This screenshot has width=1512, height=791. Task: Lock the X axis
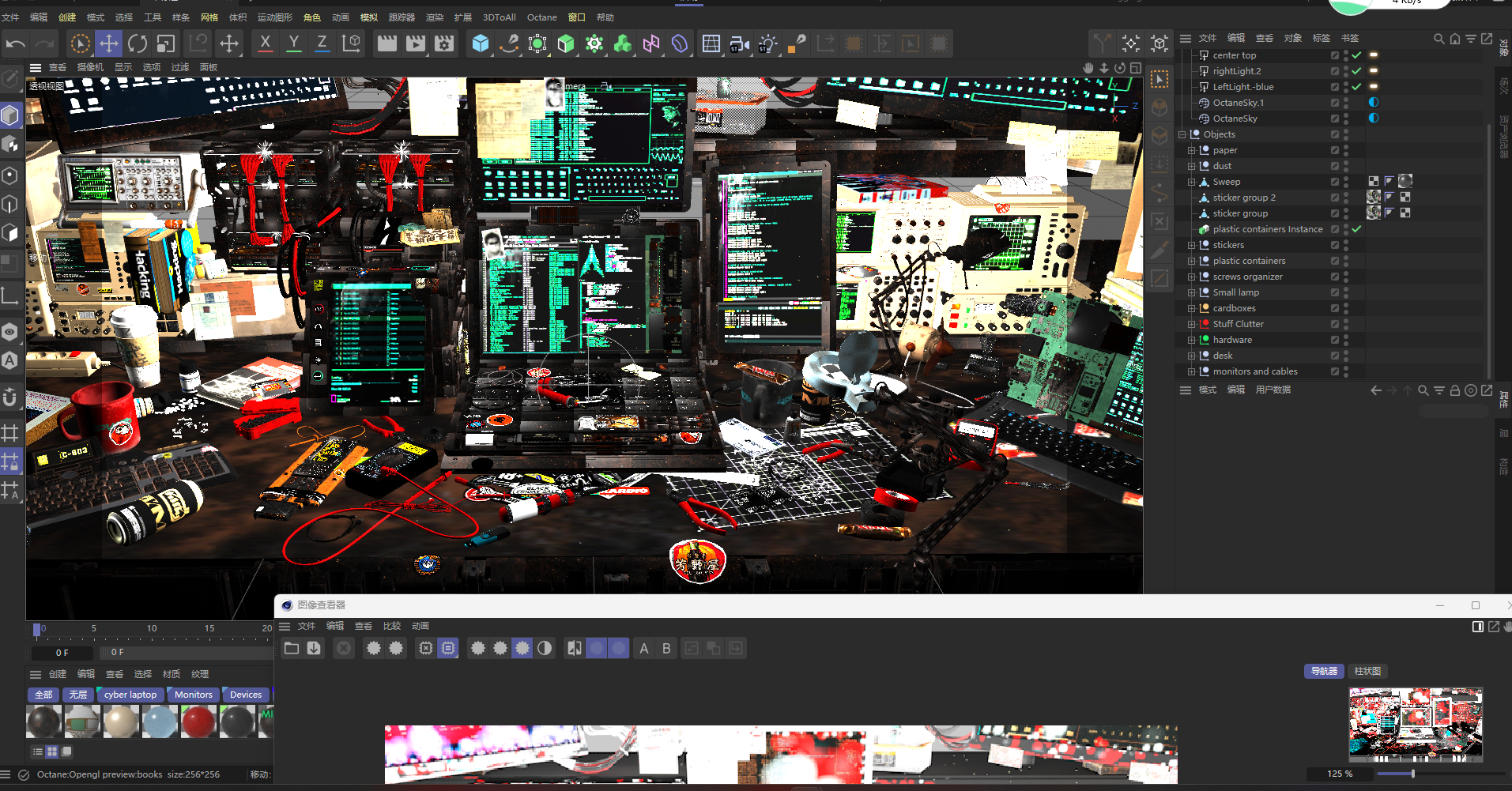266,43
